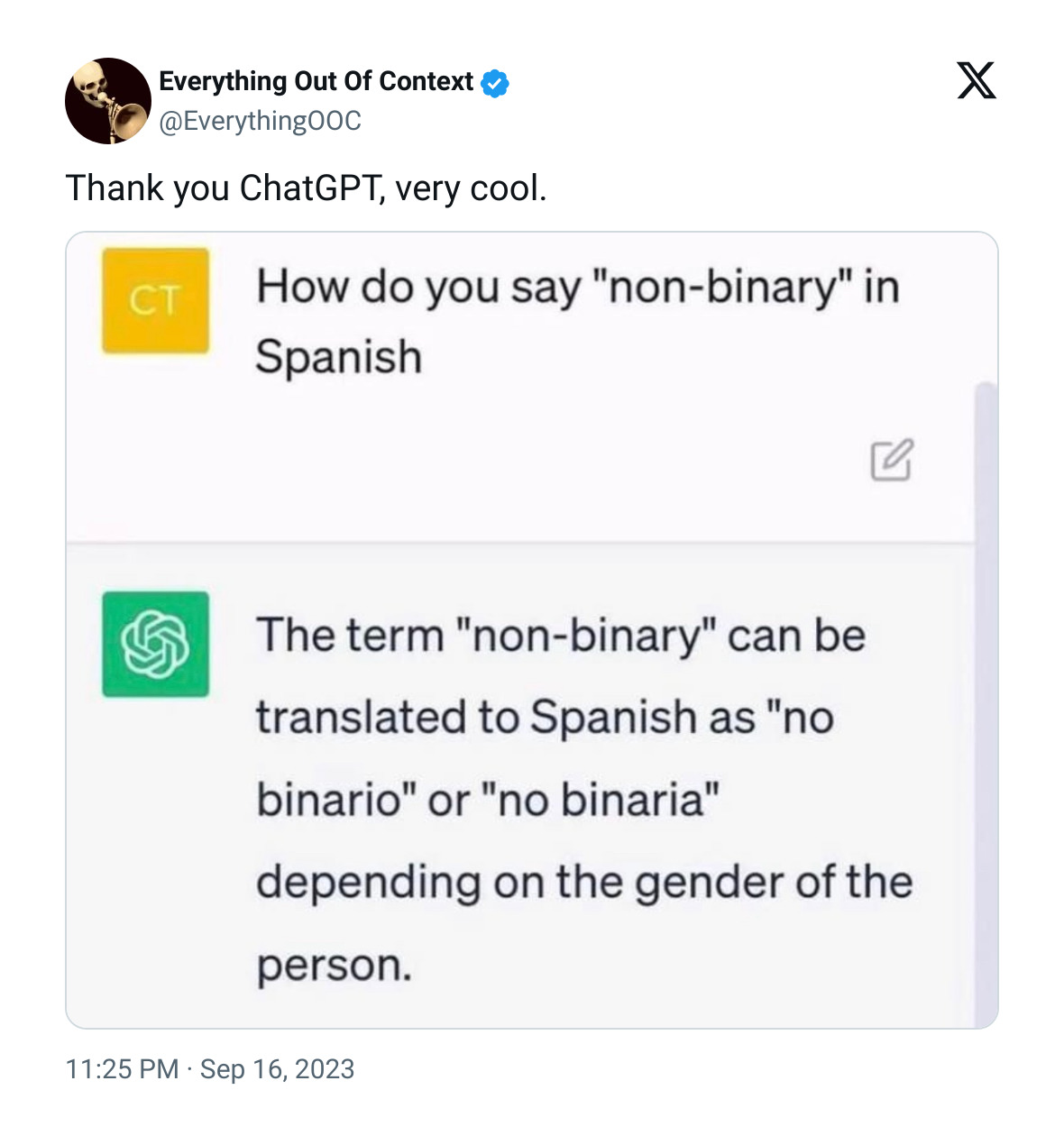The width and height of the screenshot is (1064, 1145).
Task: Click the green ChatGPT logo icon
Action: 155,644
